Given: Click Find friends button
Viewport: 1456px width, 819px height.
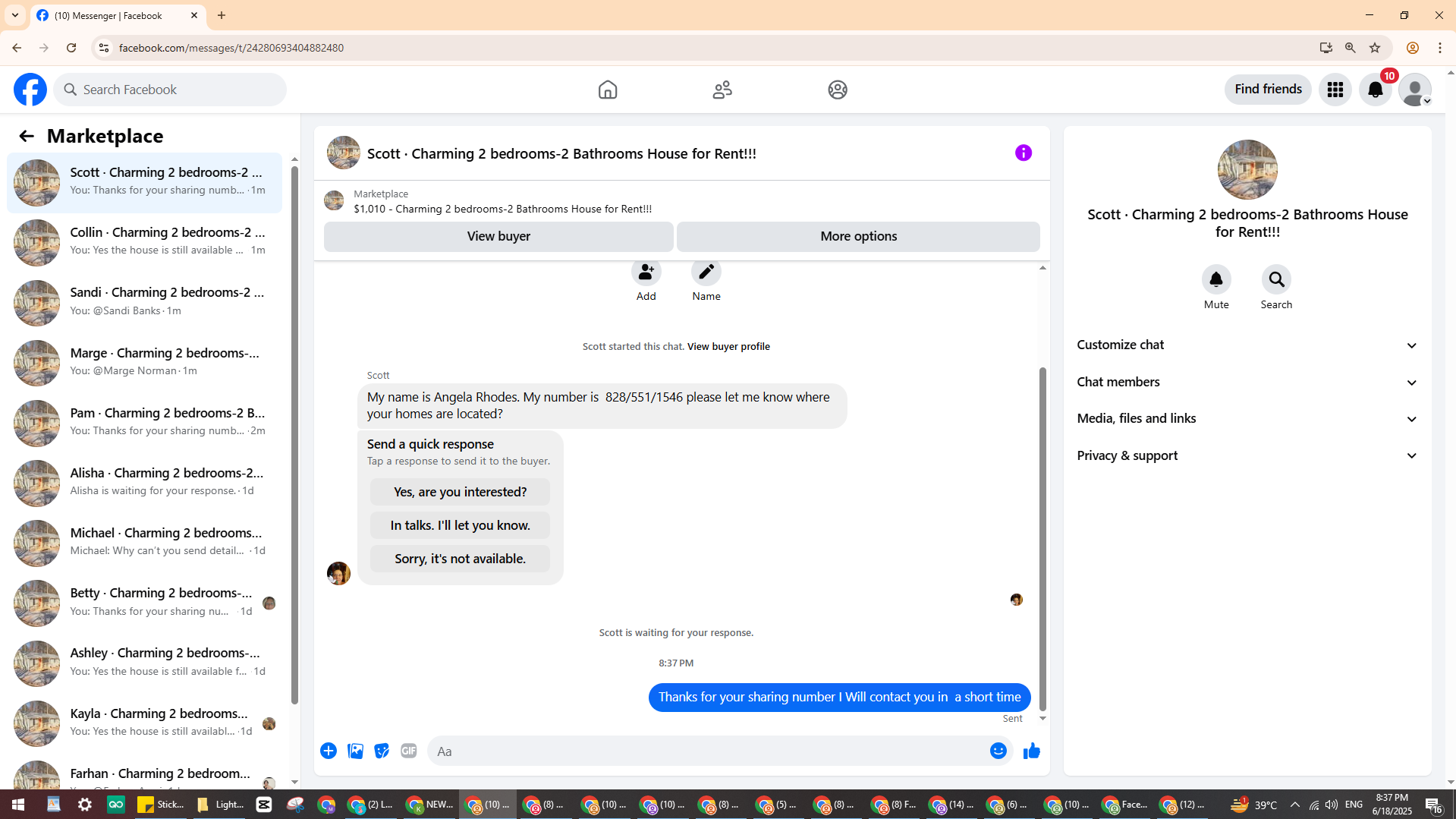Looking at the screenshot, I should 1268,90.
